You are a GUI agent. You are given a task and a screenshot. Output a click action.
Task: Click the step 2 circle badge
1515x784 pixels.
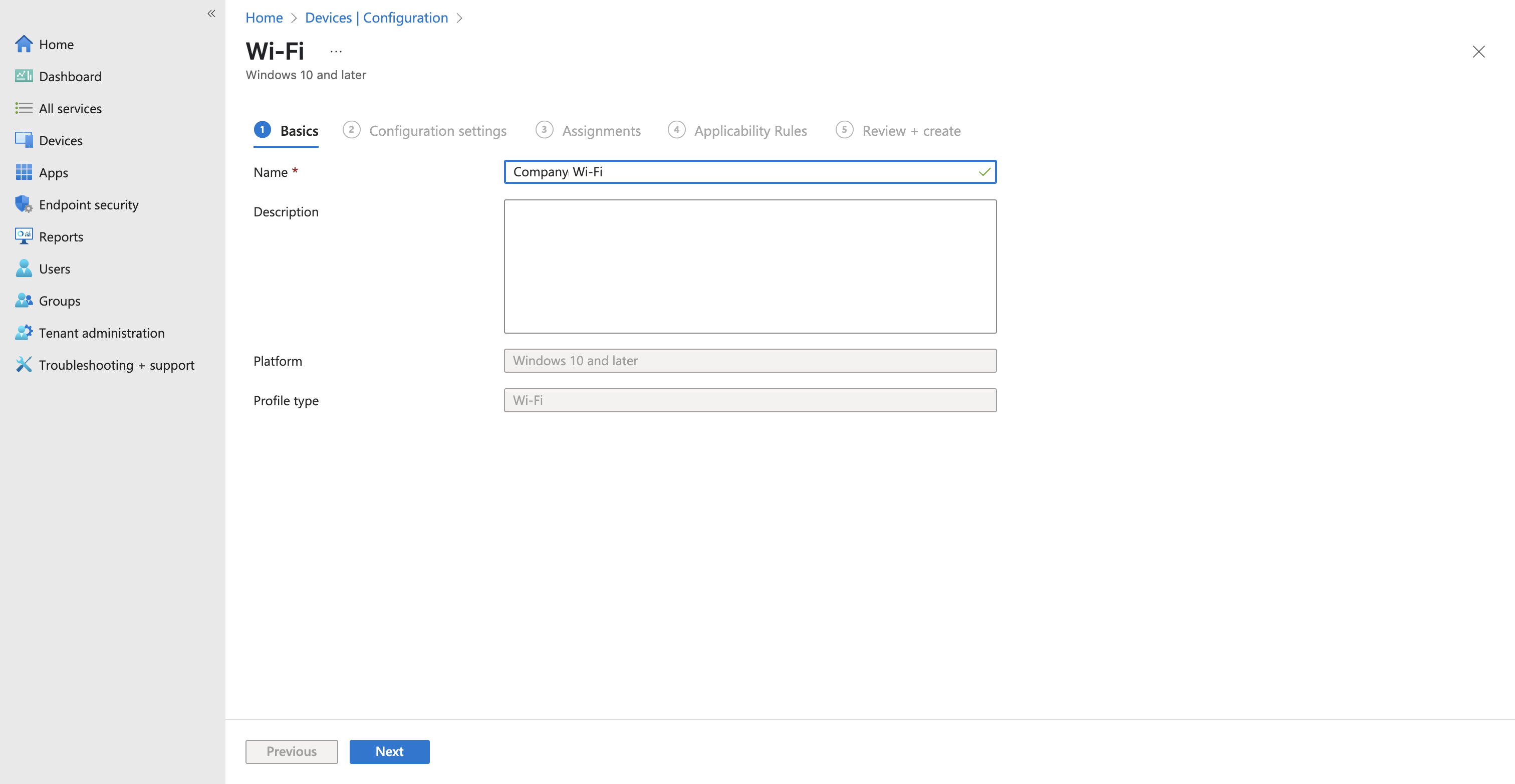pyautogui.click(x=351, y=129)
